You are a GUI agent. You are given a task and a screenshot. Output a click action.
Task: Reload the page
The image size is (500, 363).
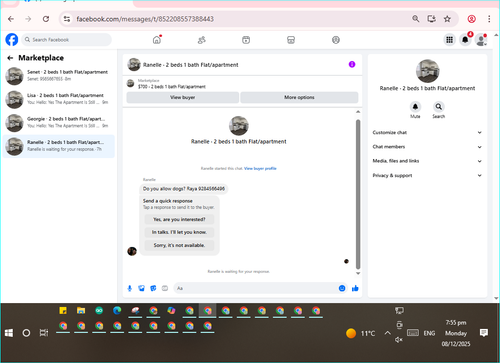pyautogui.click(x=46, y=19)
